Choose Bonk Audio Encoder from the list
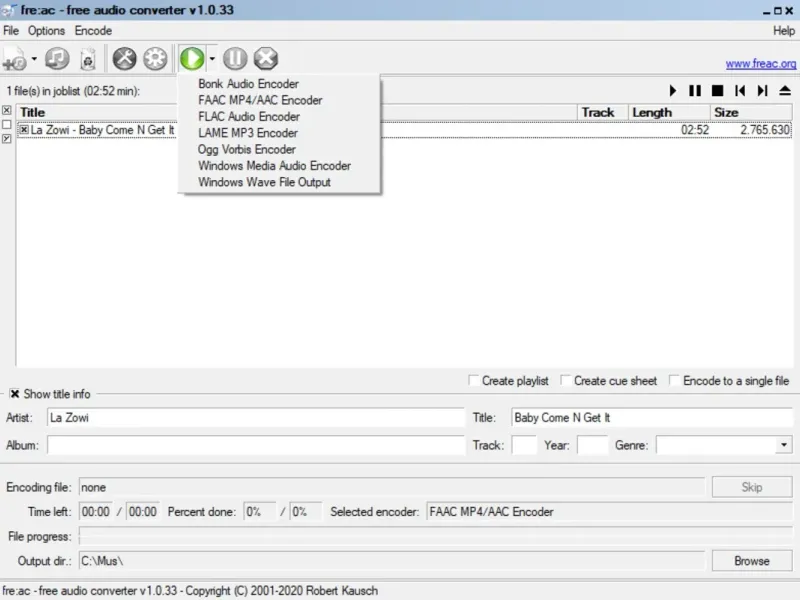This screenshot has width=800, height=600. 248,84
